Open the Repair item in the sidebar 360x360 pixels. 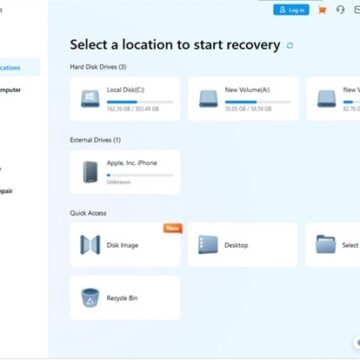[x=7, y=191]
